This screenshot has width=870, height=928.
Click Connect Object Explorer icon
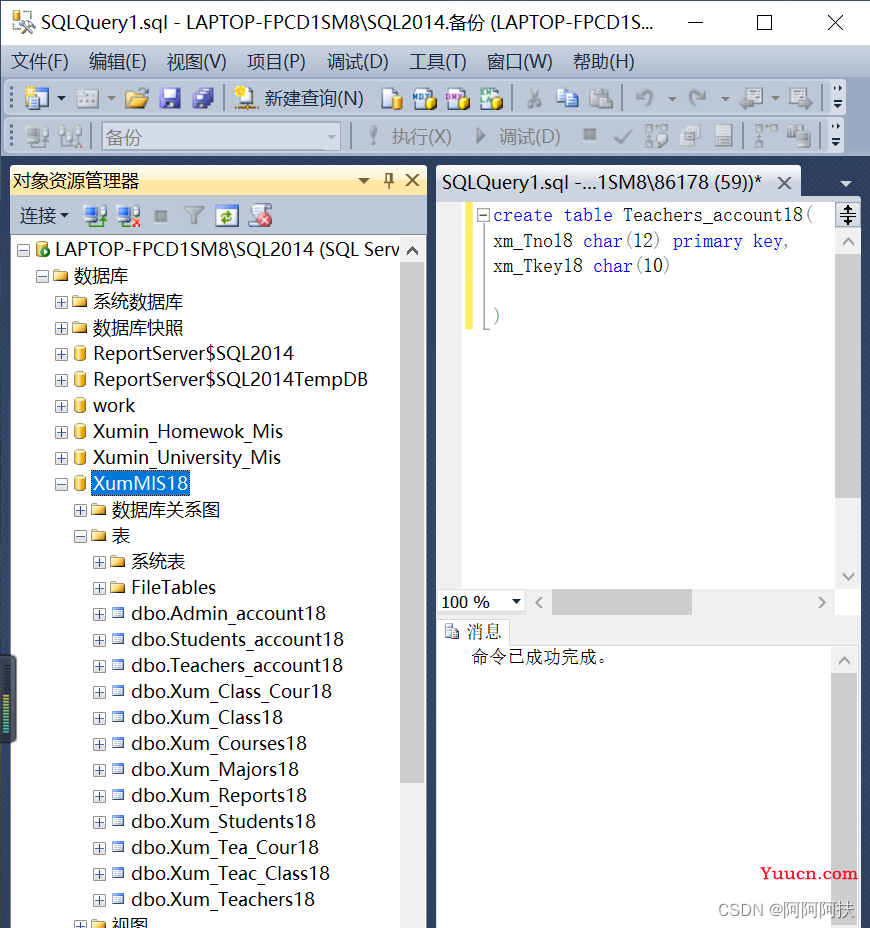[95, 215]
